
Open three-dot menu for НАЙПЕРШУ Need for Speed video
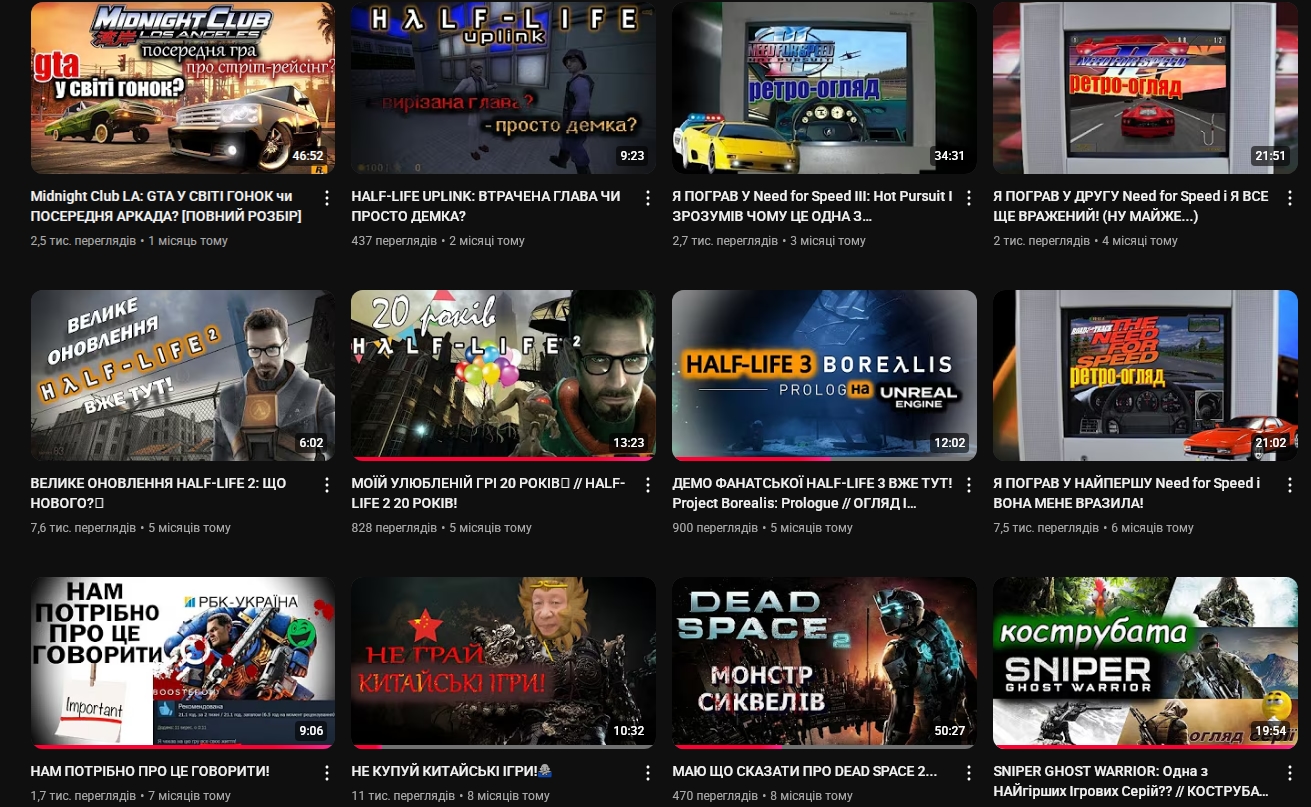[1289, 485]
